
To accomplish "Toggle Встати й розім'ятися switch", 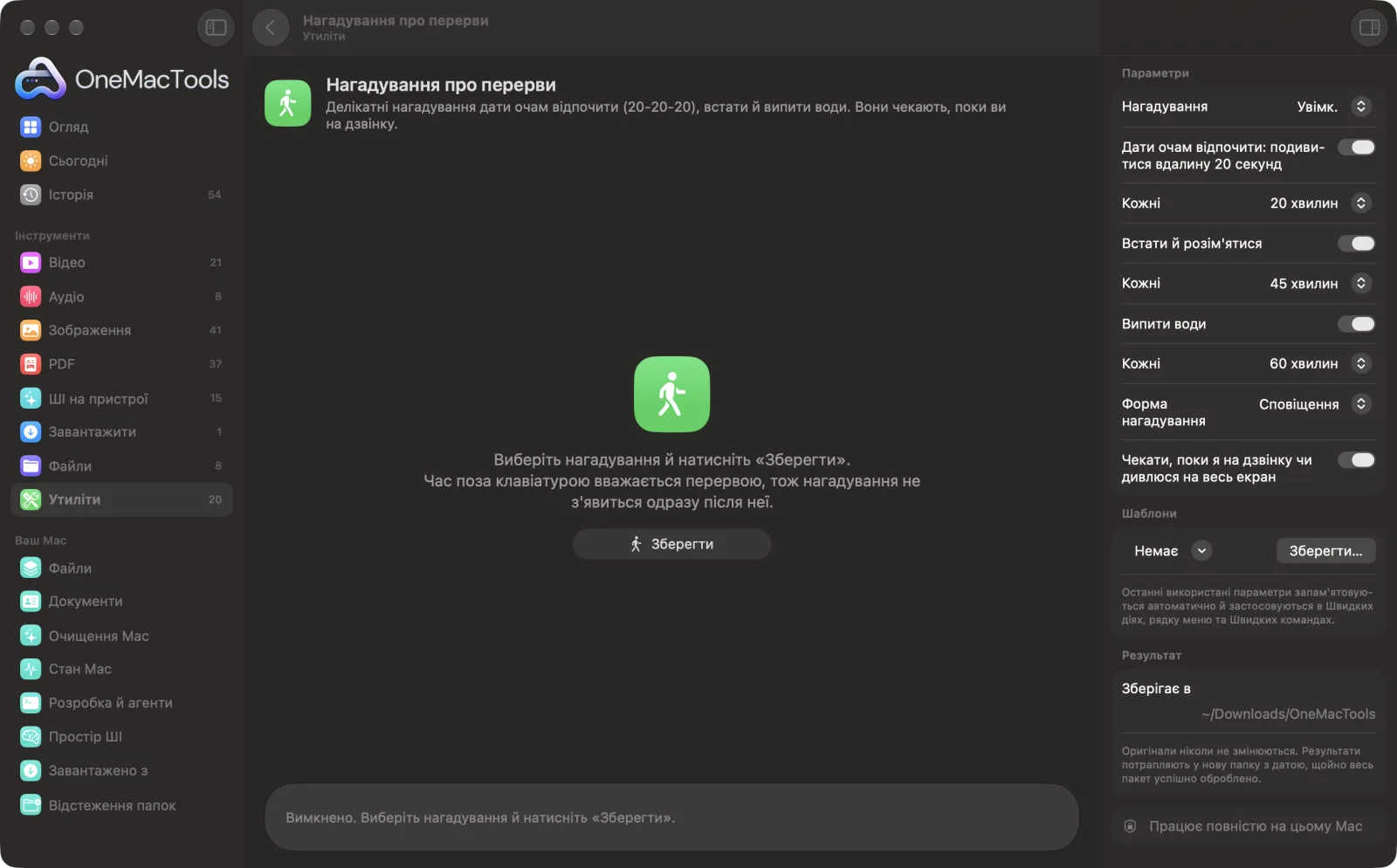I will pos(1357,244).
